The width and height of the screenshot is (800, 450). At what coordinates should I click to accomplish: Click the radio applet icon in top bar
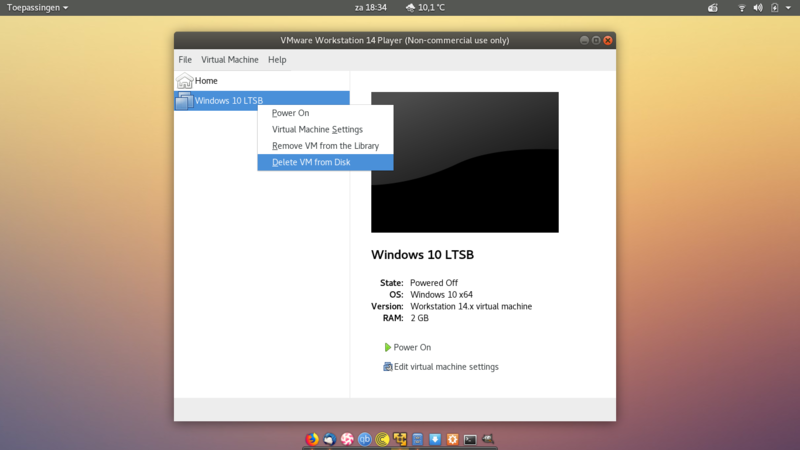713,8
